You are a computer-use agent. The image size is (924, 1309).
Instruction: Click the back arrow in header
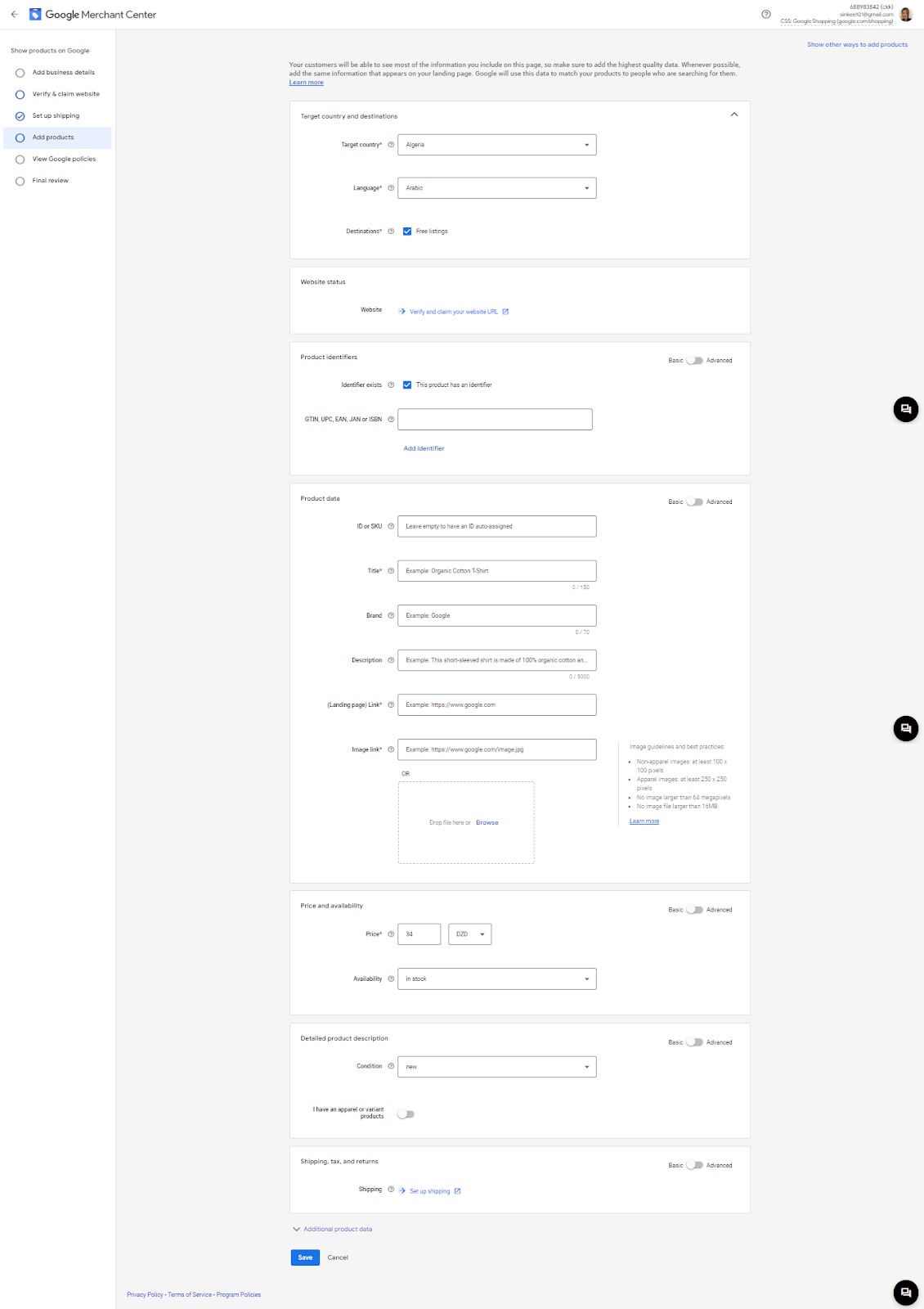tap(14, 14)
